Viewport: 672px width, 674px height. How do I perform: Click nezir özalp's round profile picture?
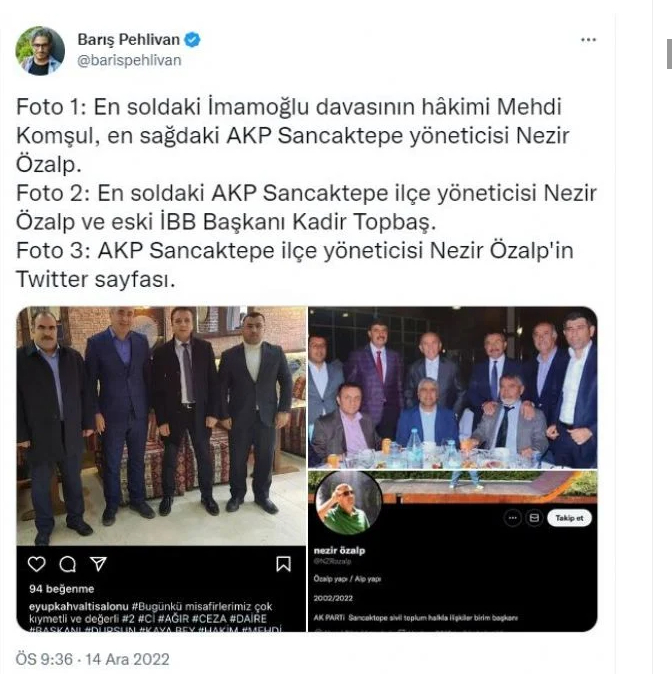click(348, 503)
